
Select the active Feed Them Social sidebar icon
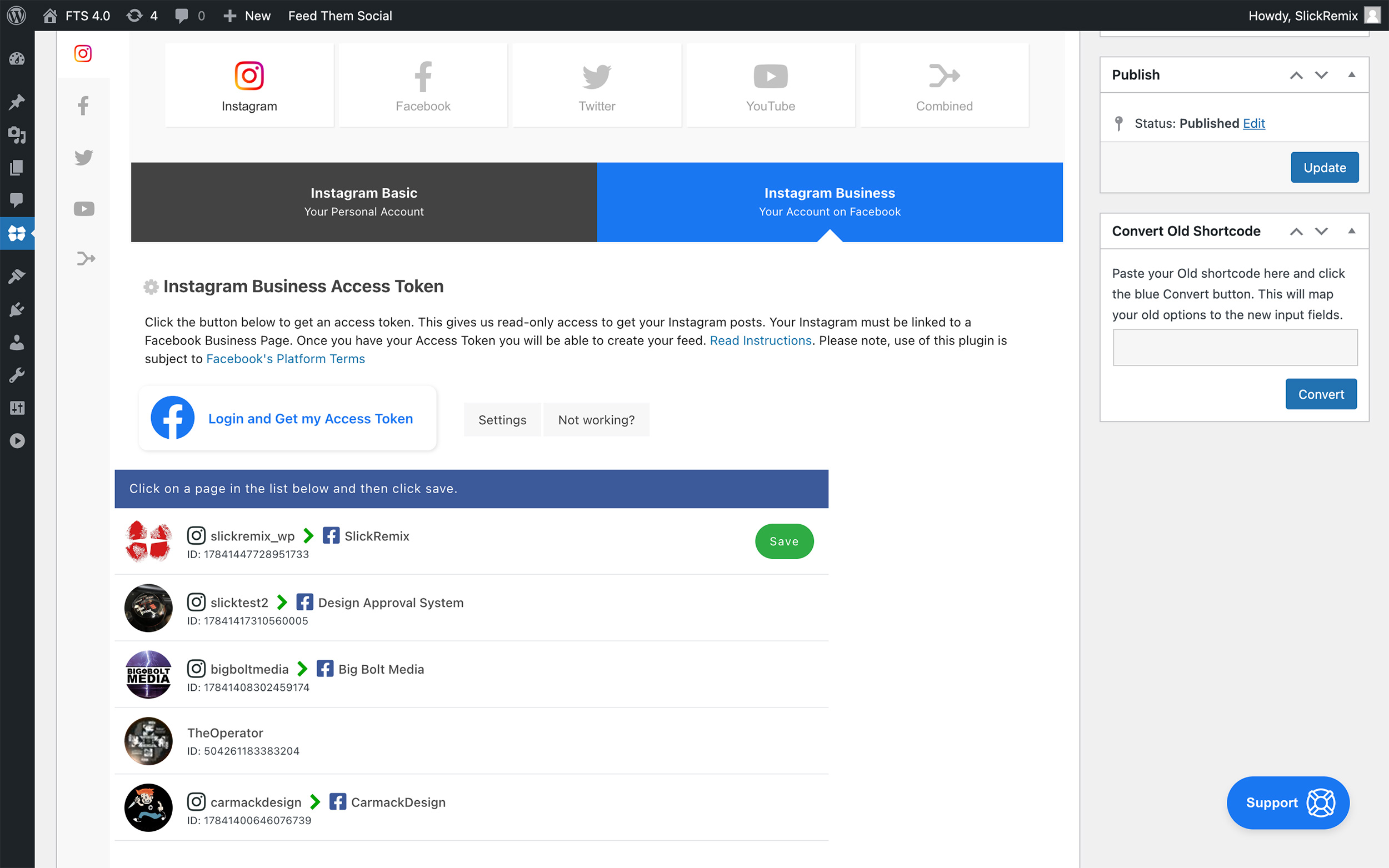(x=17, y=233)
